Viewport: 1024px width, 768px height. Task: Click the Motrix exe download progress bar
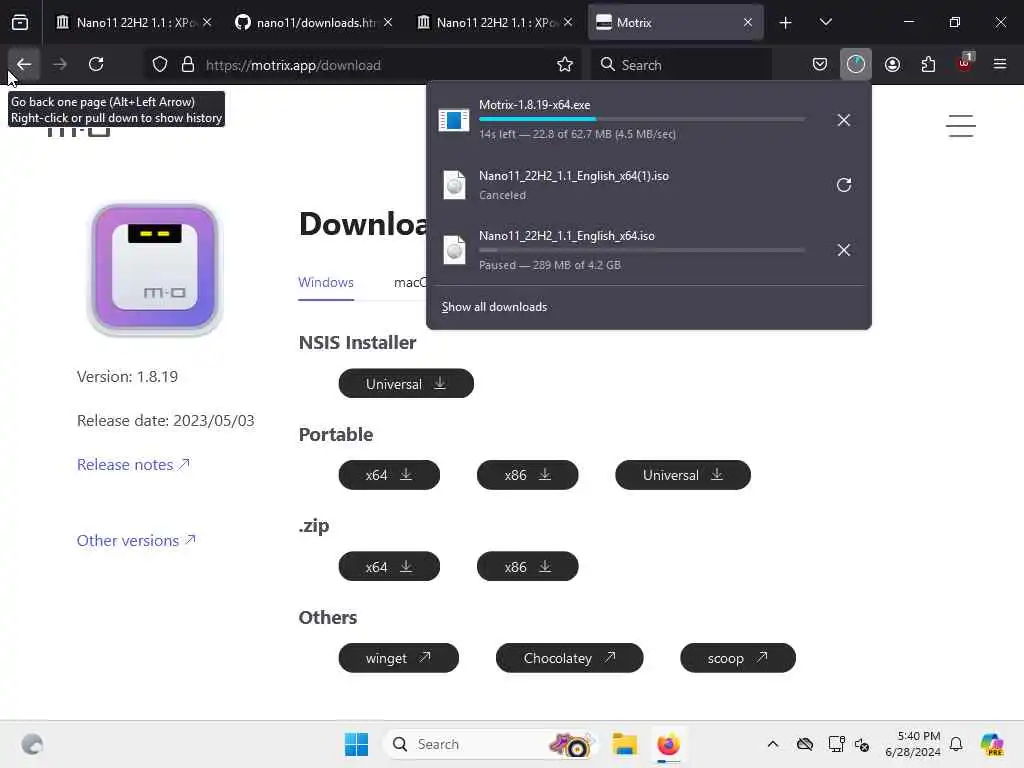pyautogui.click(x=642, y=120)
